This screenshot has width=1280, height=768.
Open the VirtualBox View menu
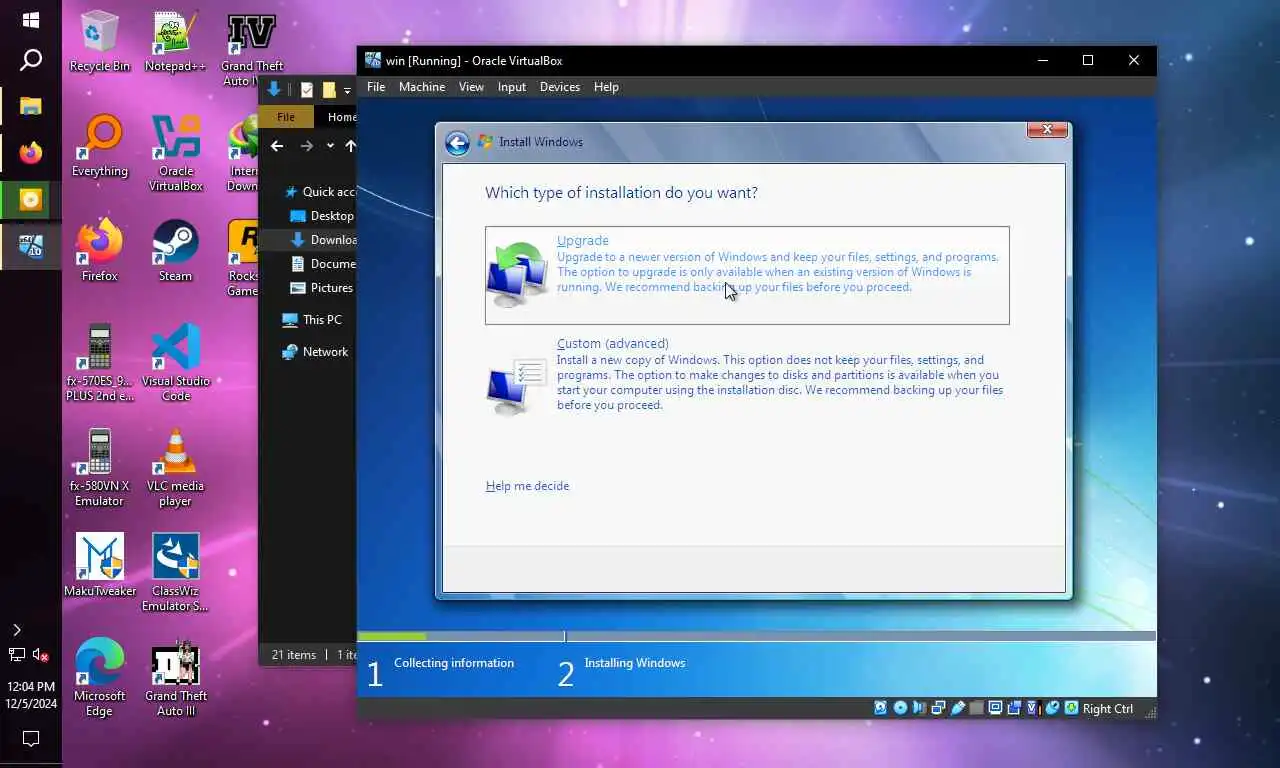coord(471,87)
